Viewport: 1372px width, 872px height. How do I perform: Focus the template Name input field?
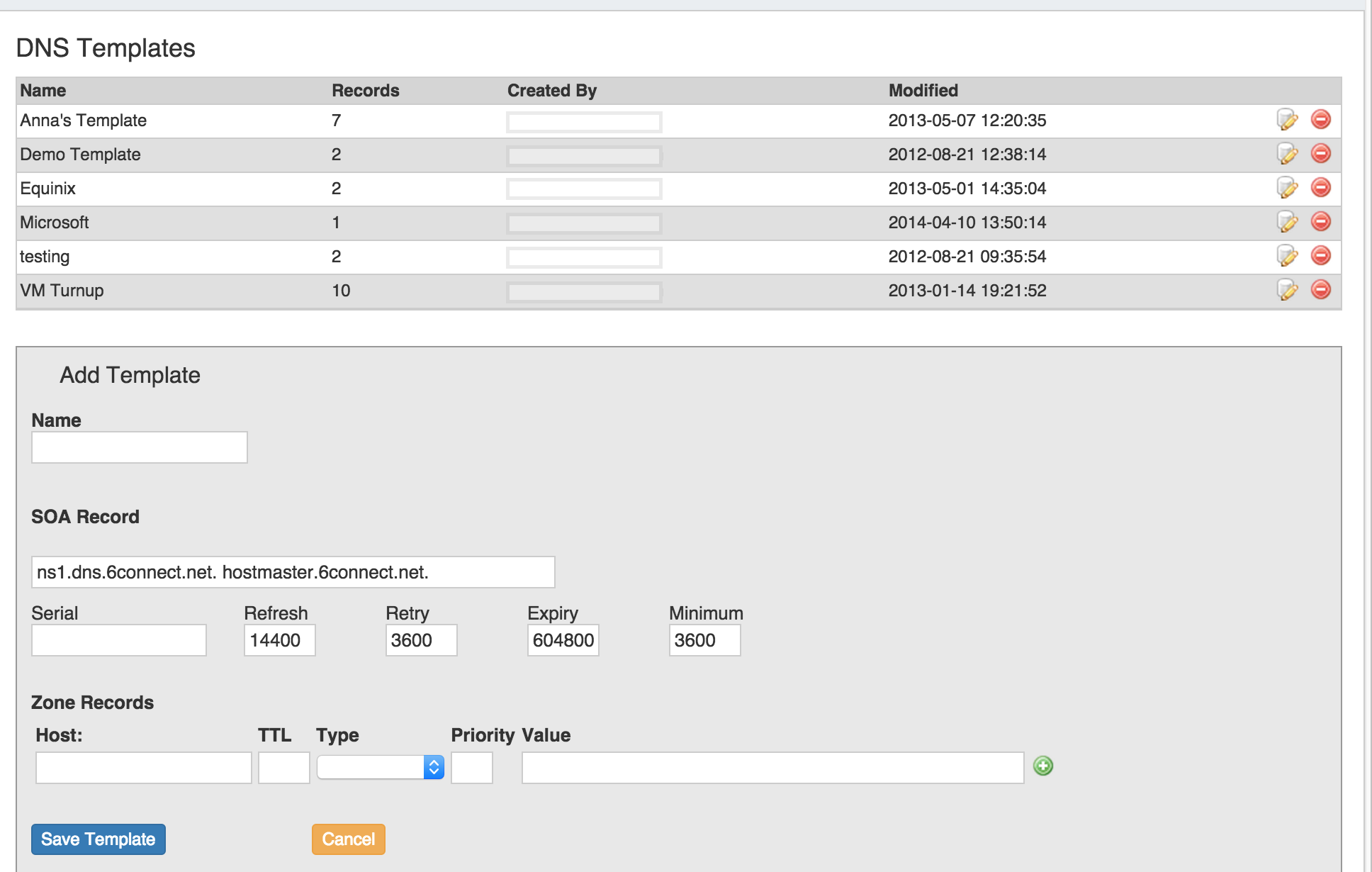tap(140, 447)
